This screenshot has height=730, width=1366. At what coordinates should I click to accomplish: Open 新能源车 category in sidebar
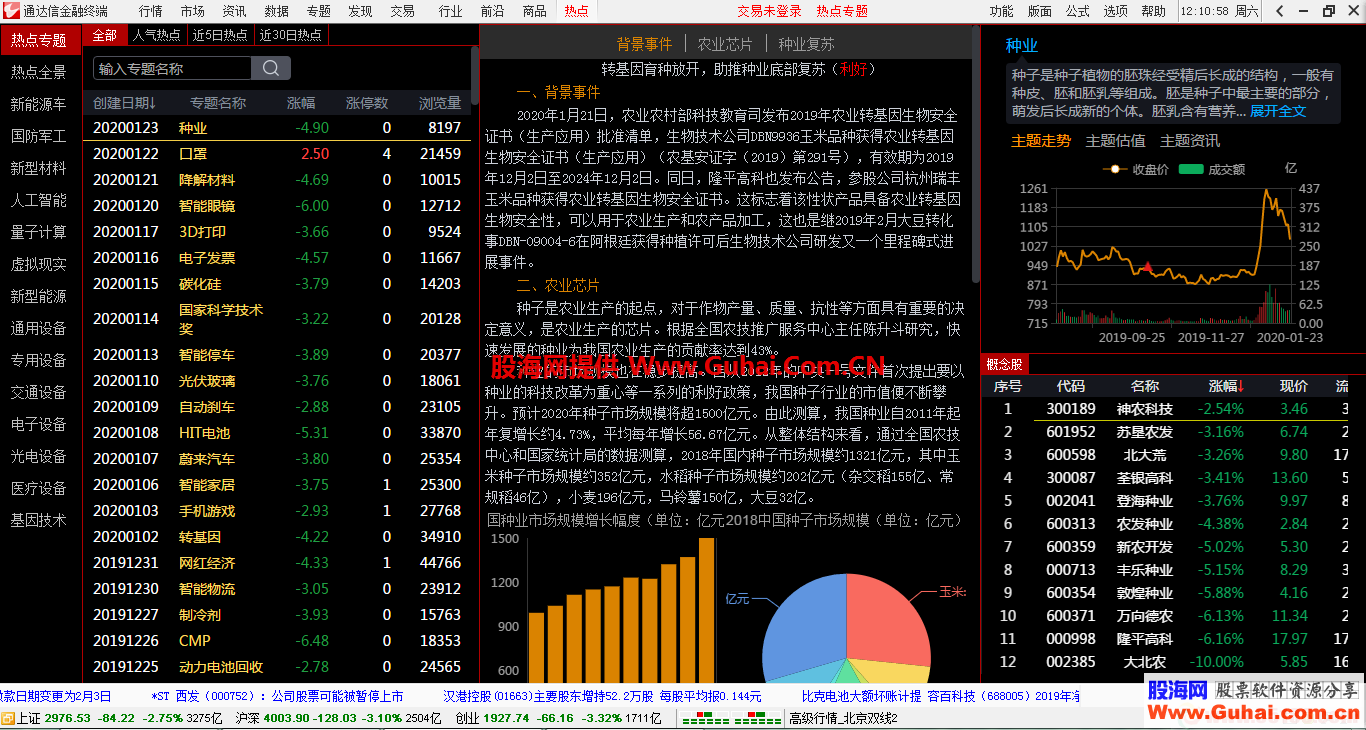coord(39,104)
